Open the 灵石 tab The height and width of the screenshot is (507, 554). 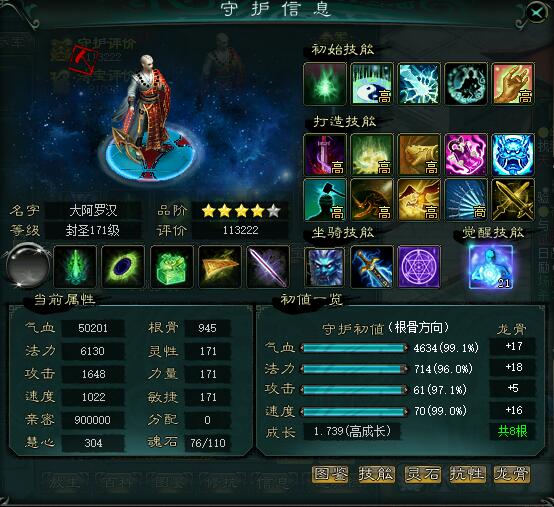tap(422, 474)
